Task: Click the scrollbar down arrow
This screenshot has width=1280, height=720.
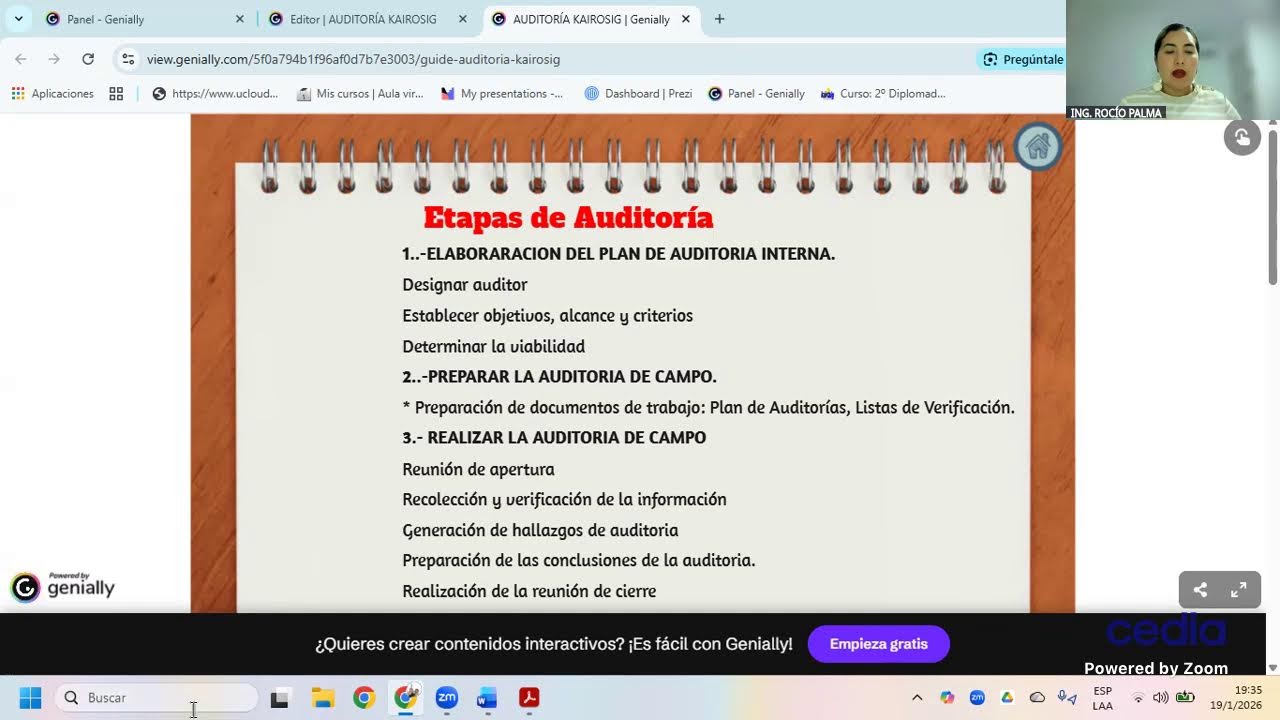Action: tap(1272, 667)
